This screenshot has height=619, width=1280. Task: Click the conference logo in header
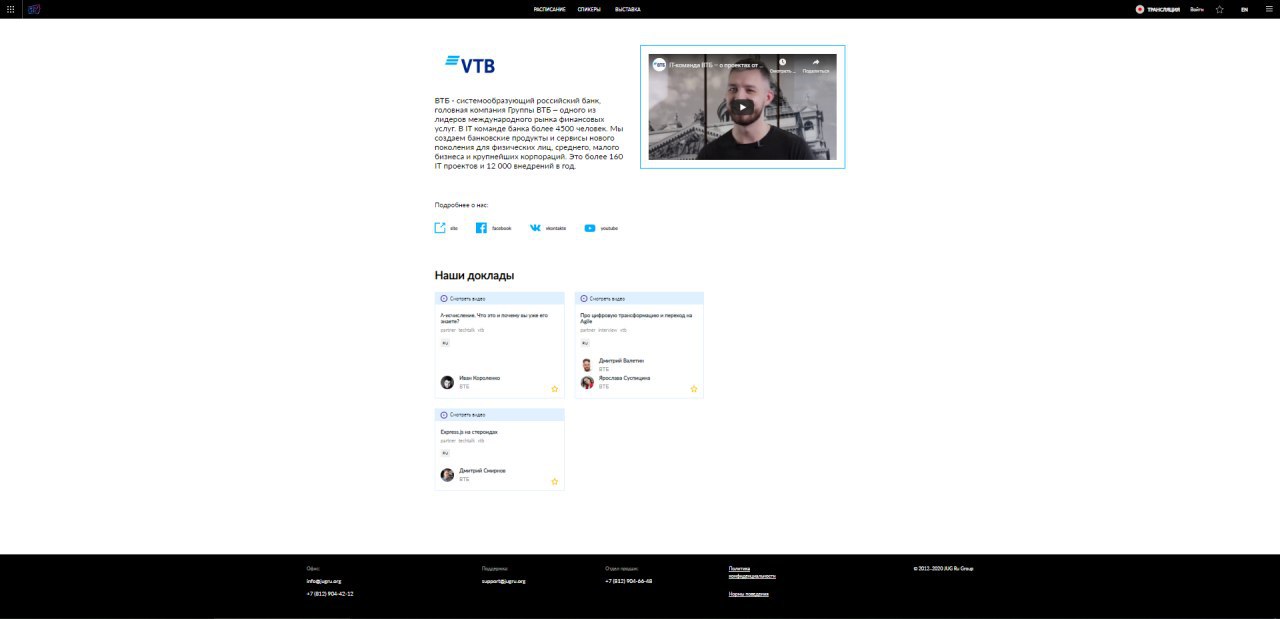(x=34, y=9)
